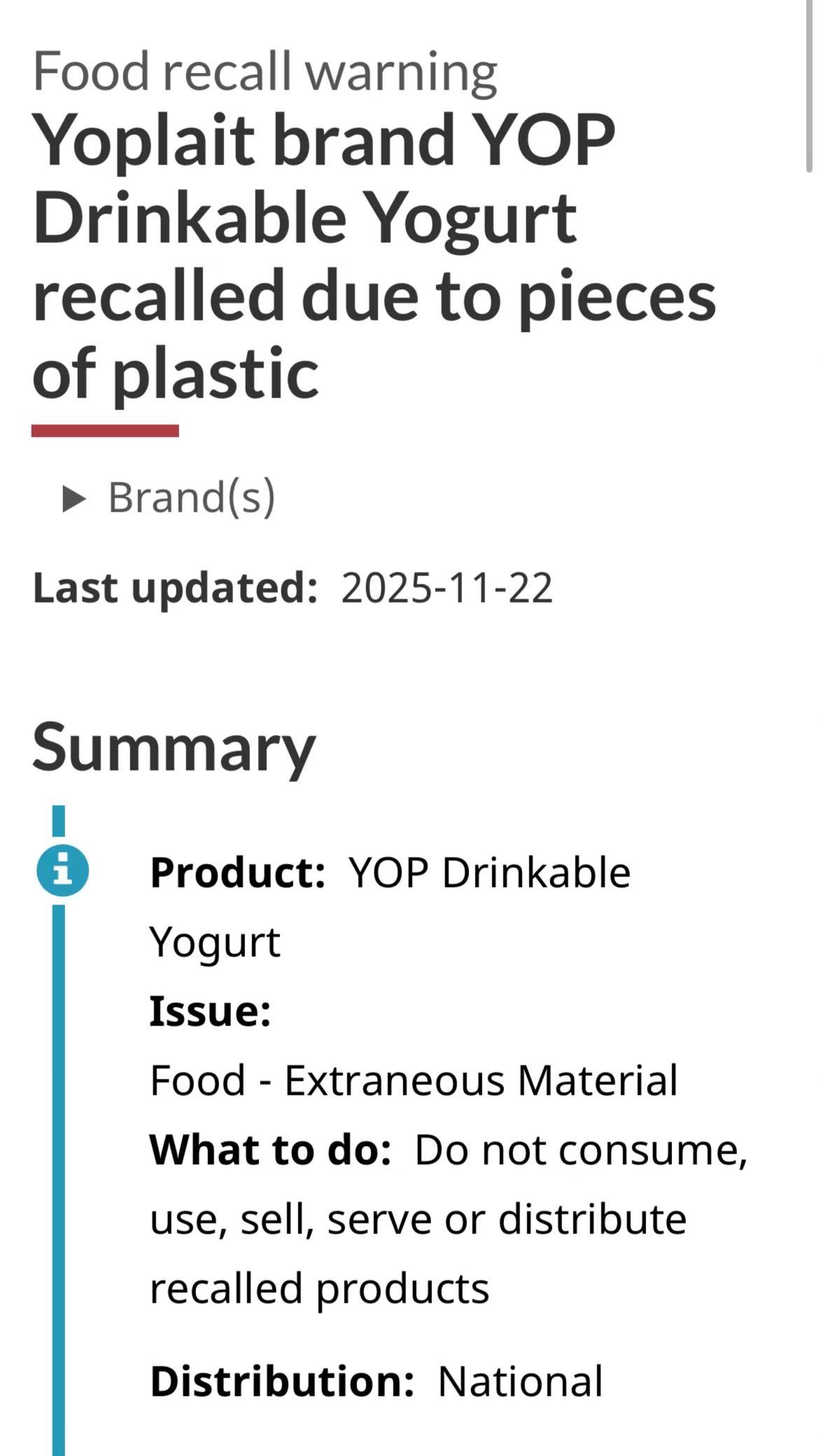The height and width of the screenshot is (1456, 819).
Task: Click the blue info icon in Summary
Action: pyautogui.click(x=63, y=871)
